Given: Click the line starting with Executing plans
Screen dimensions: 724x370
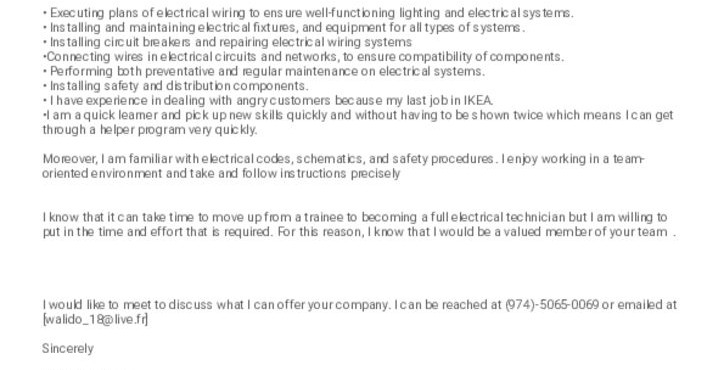Looking at the screenshot, I should tap(308, 13).
